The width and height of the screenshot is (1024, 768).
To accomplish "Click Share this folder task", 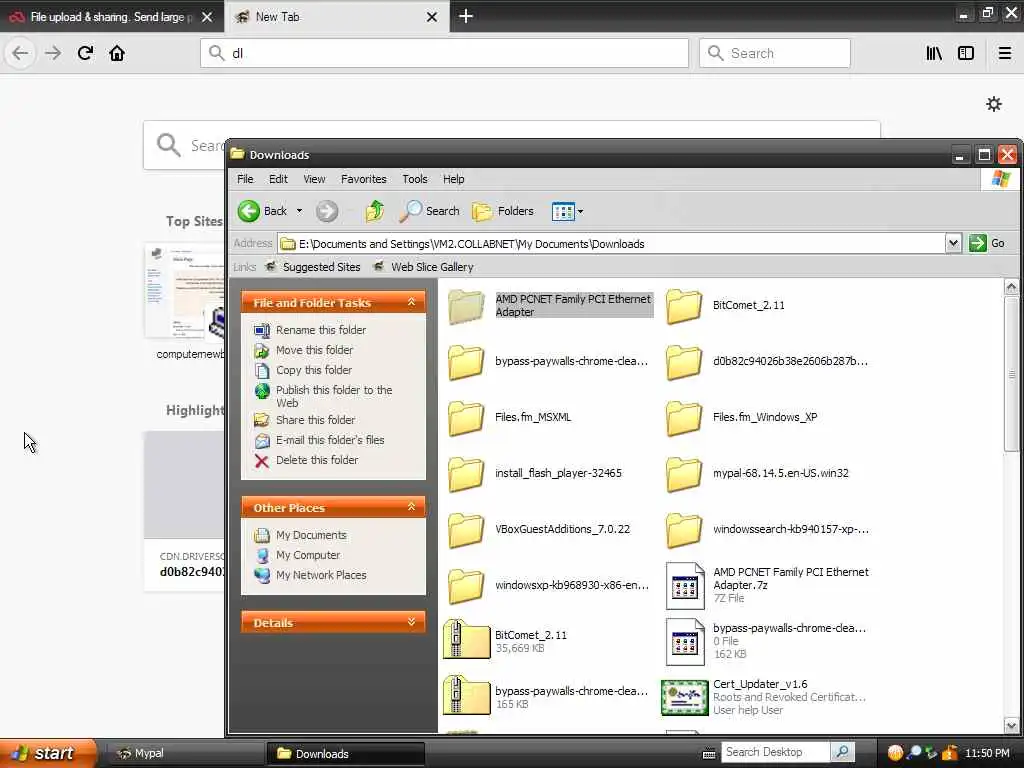I will [304, 420].
